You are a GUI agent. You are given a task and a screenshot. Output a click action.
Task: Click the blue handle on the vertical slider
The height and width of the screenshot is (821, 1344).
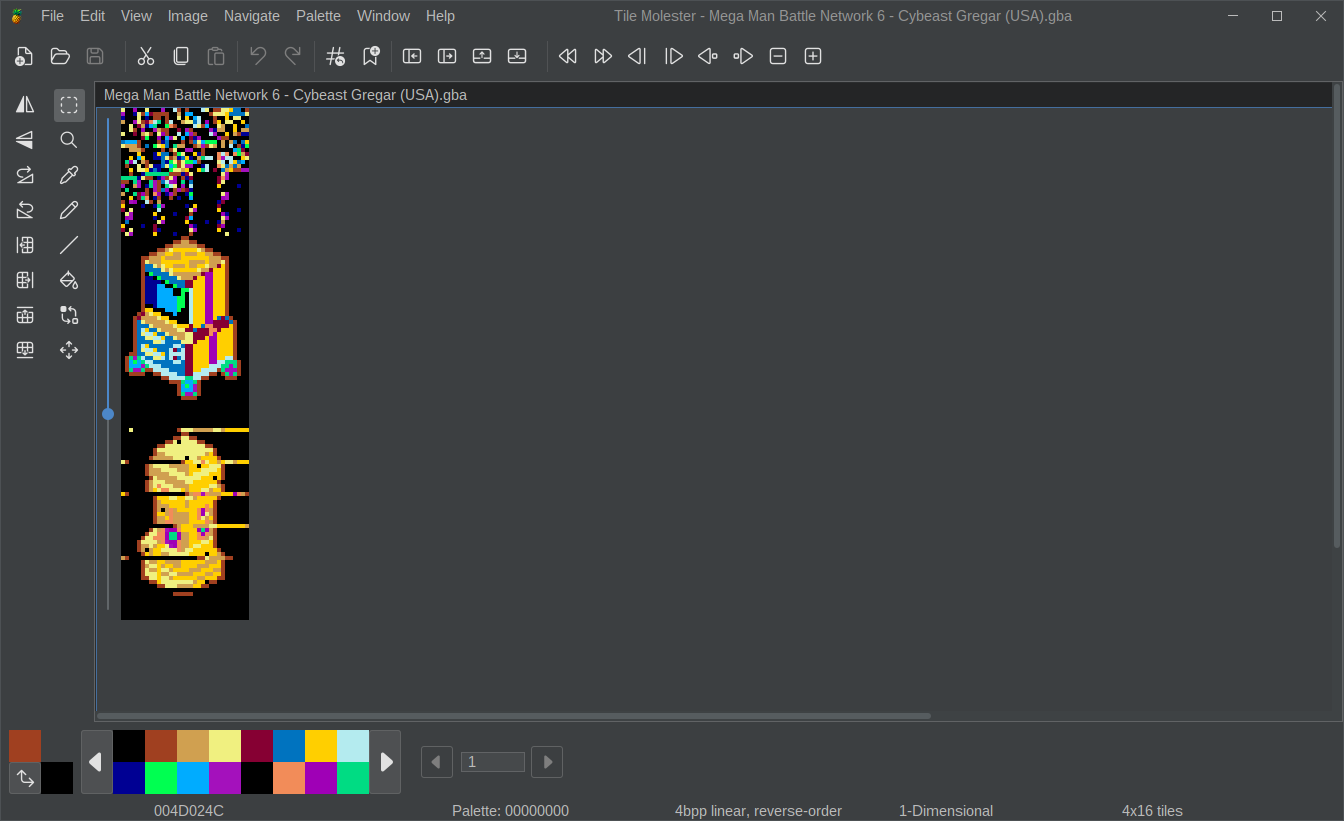click(x=108, y=414)
